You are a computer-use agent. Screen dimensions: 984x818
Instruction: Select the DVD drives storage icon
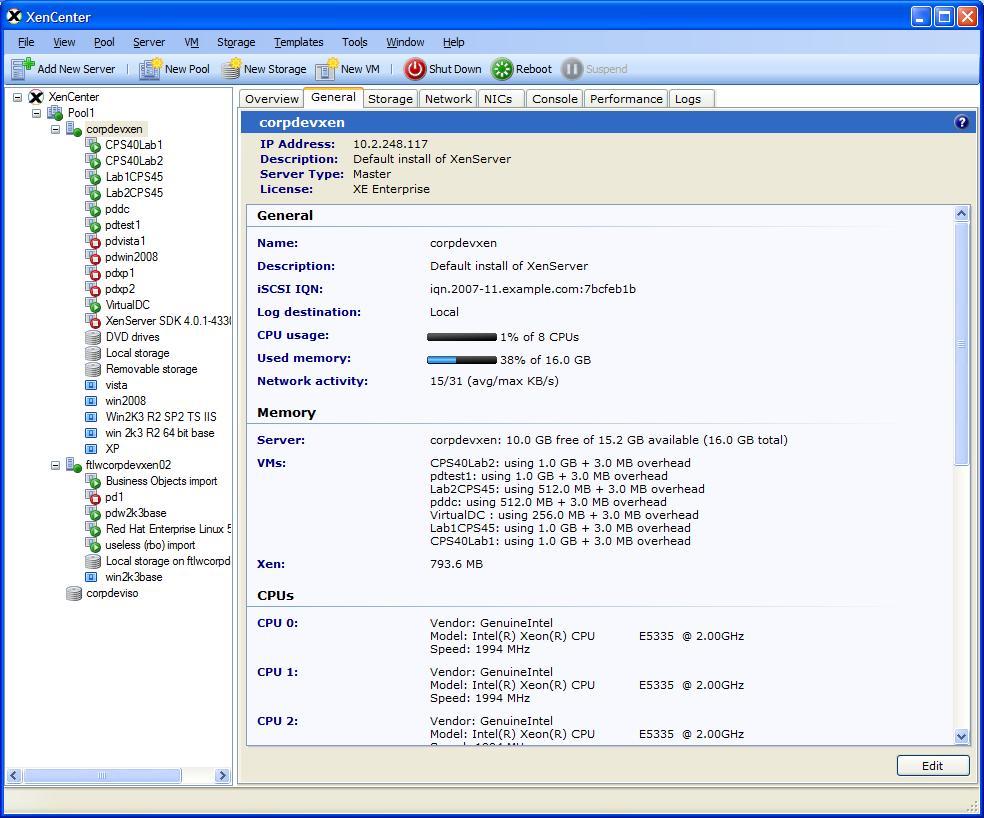93,337
